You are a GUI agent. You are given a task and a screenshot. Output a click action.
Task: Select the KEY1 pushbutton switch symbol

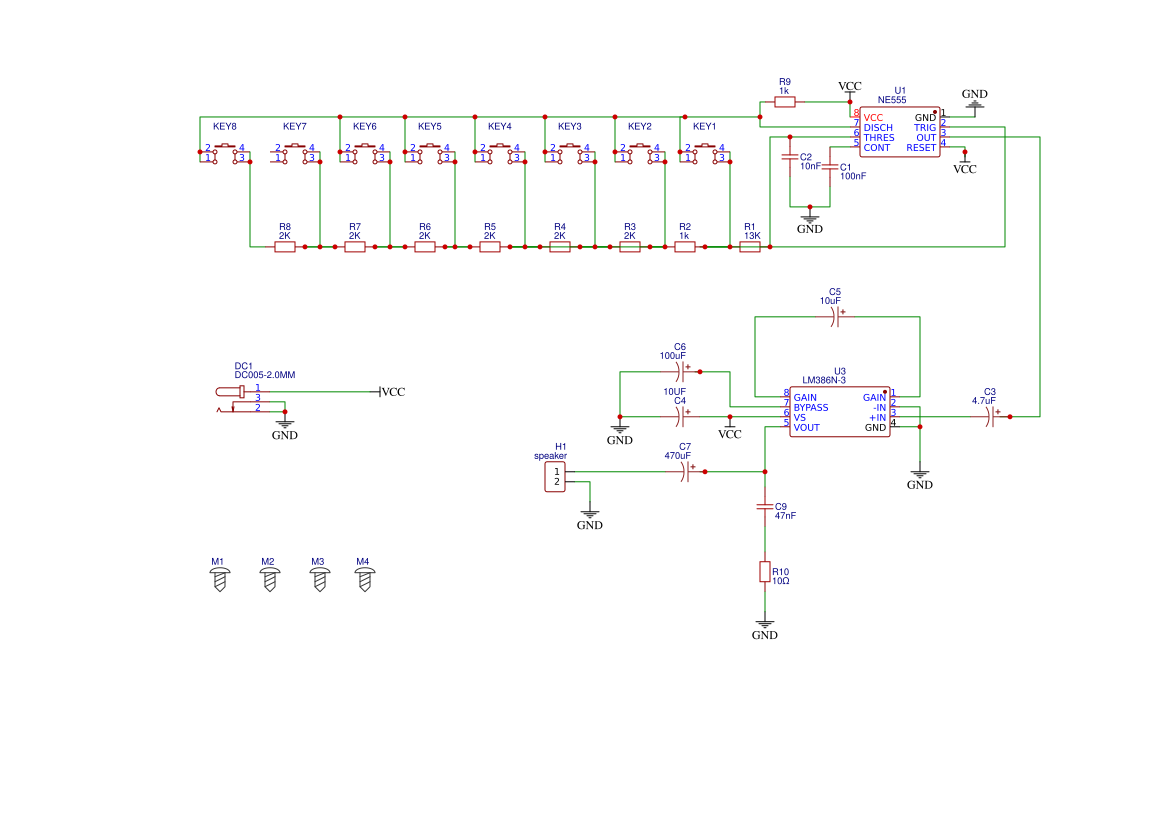705,154
